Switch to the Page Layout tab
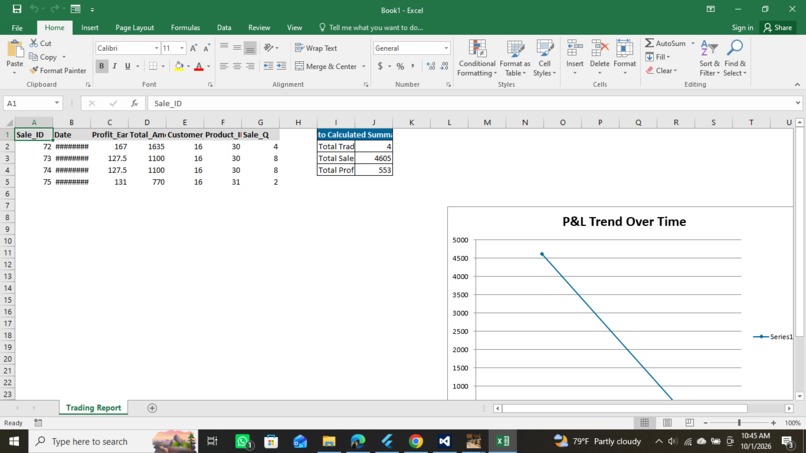 134,28
